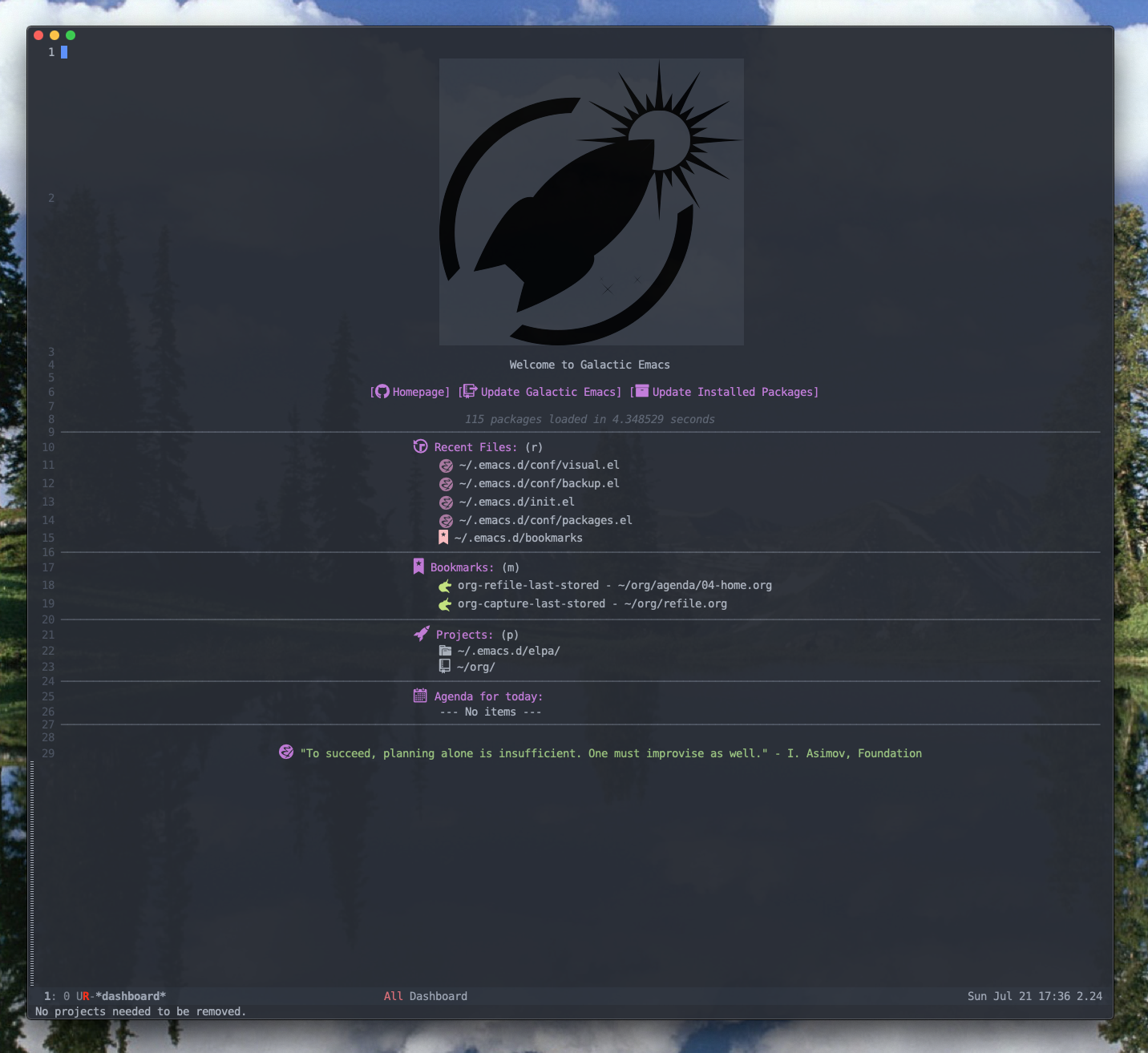Click the Asimov Foundation quote text
Screen dimensions: 1148x1053
click(611, 753)
